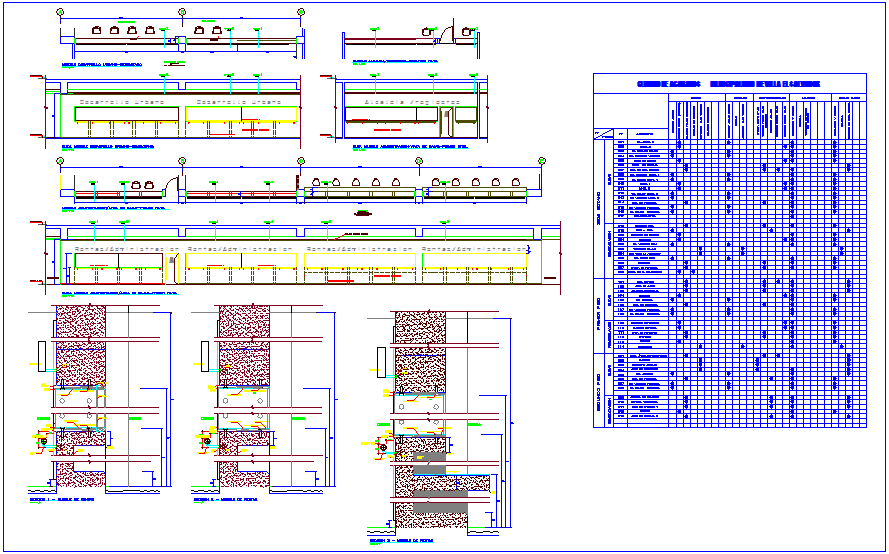This screenshot has height=554, width=889.
Task: Click the top-left column grid bubble
Action: click(x=60, y=12)
